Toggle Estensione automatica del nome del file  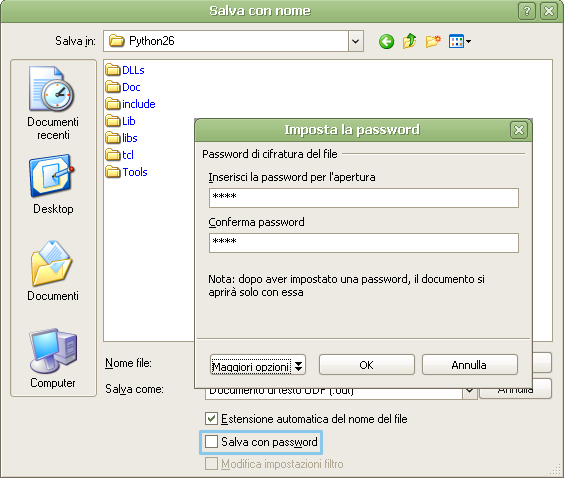pyautogui.click(x=211, y=419)
